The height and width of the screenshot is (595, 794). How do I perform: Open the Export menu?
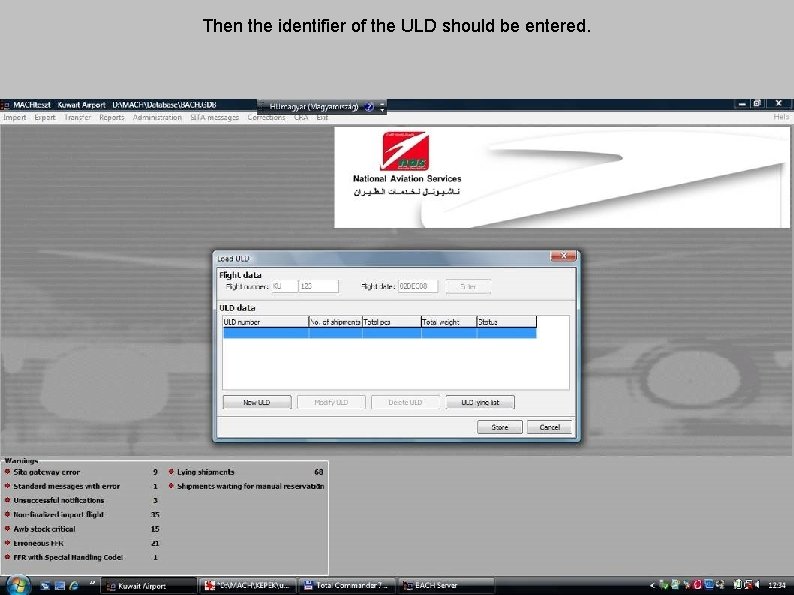pyautogui.click(x=45, y=117)
